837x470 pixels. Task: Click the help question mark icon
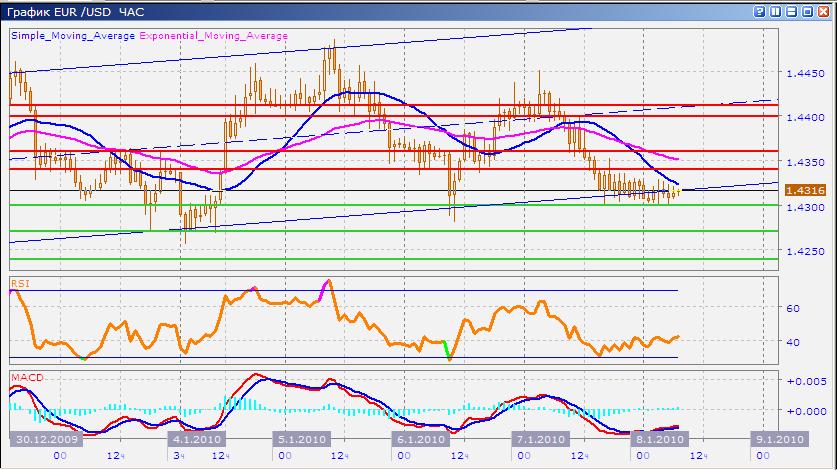click(x=759, y=11)
